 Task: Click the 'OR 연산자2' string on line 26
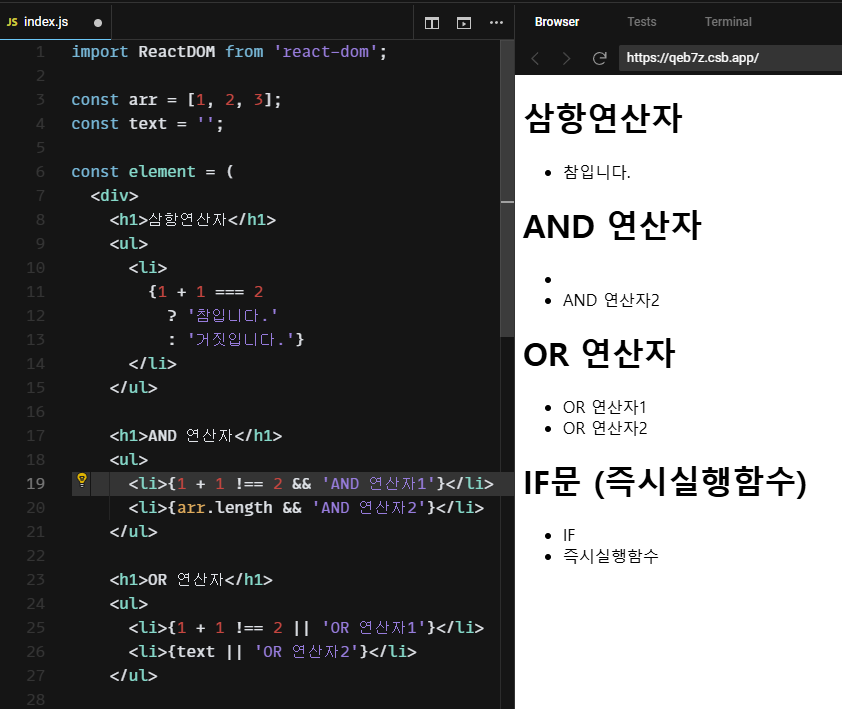pos(307,652)
